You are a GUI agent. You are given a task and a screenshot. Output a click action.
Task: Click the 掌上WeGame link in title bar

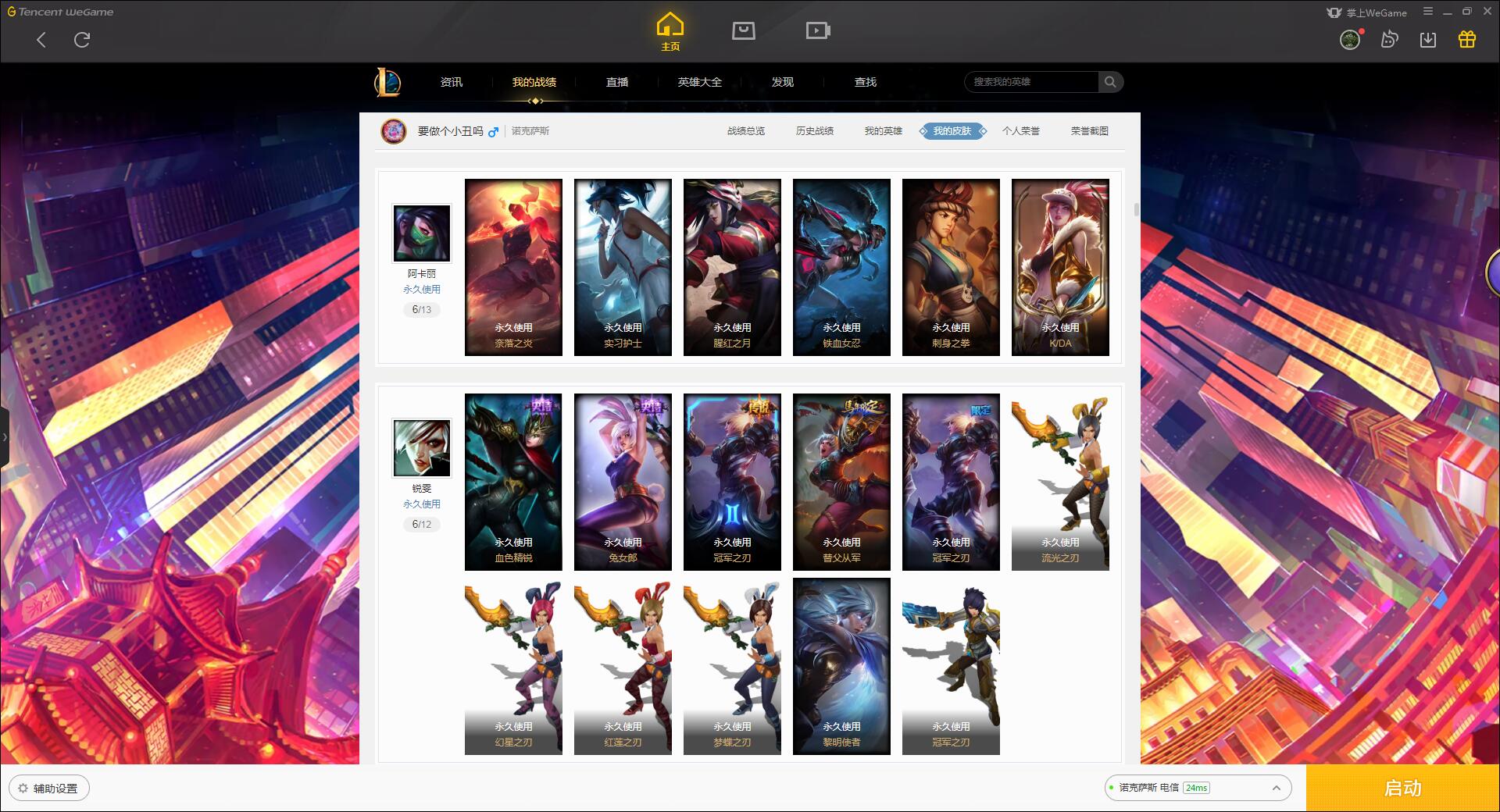pyautogui.click(x=1366, y=12)
